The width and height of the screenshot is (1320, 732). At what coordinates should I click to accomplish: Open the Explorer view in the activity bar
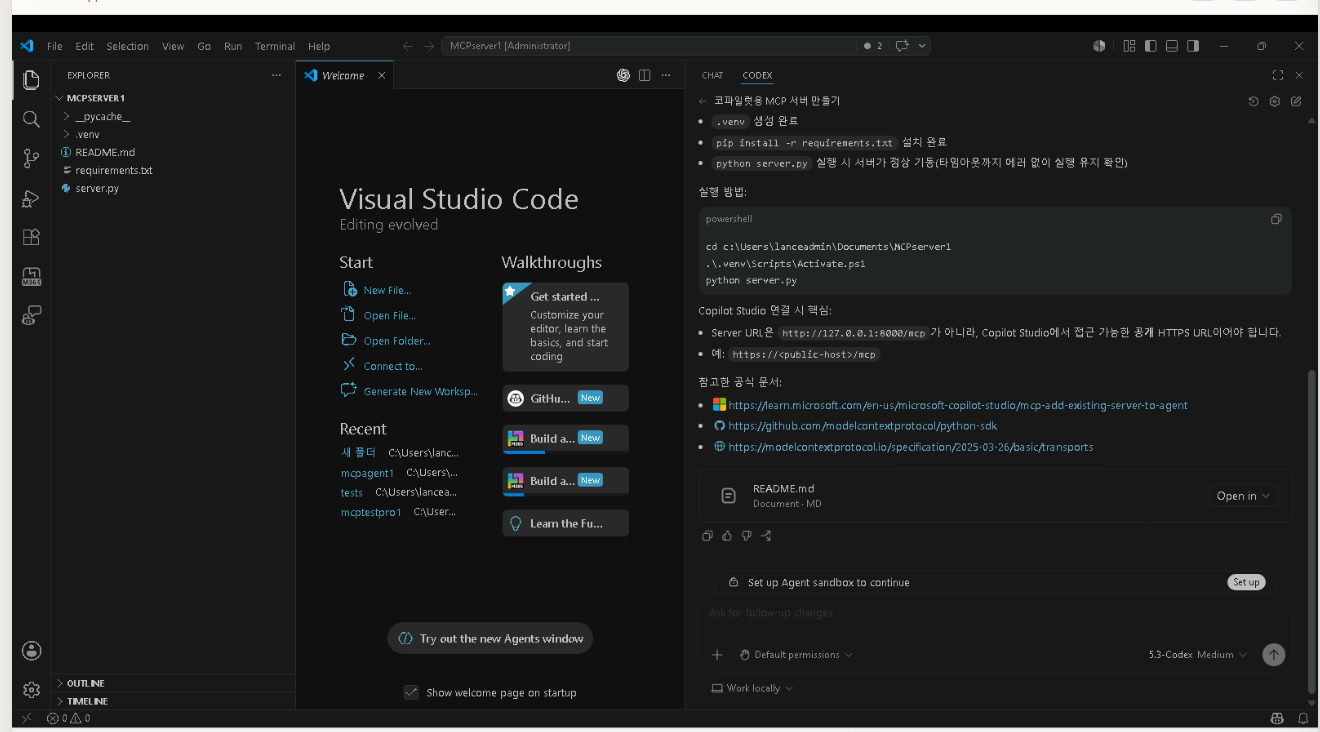(x=31, y=80)
